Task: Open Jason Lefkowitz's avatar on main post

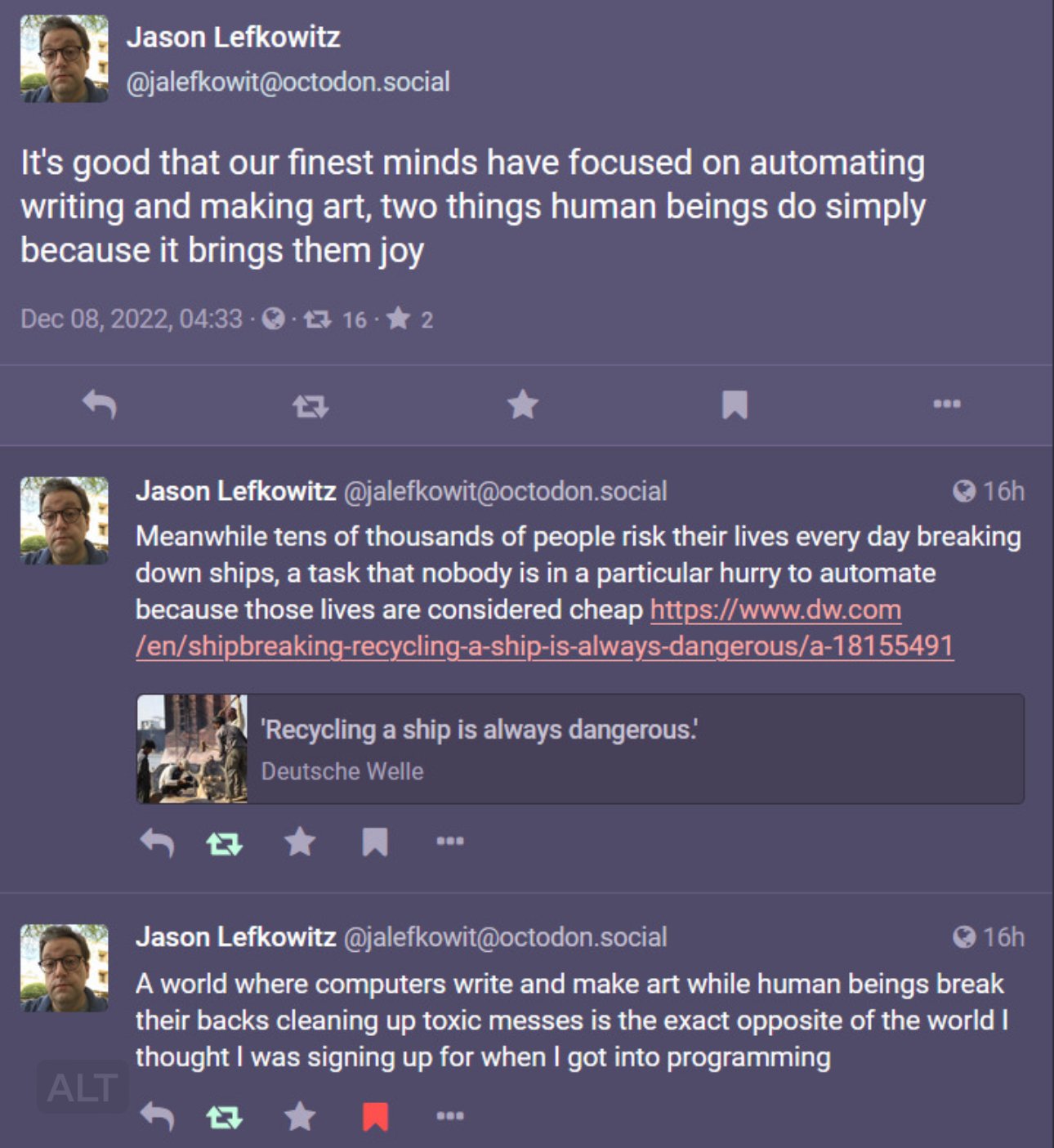Action: coord(65,59)
